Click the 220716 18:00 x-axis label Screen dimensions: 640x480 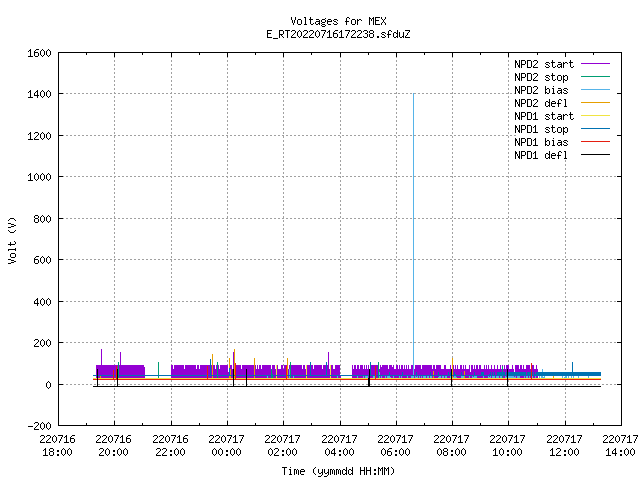(x=58, y=446)
